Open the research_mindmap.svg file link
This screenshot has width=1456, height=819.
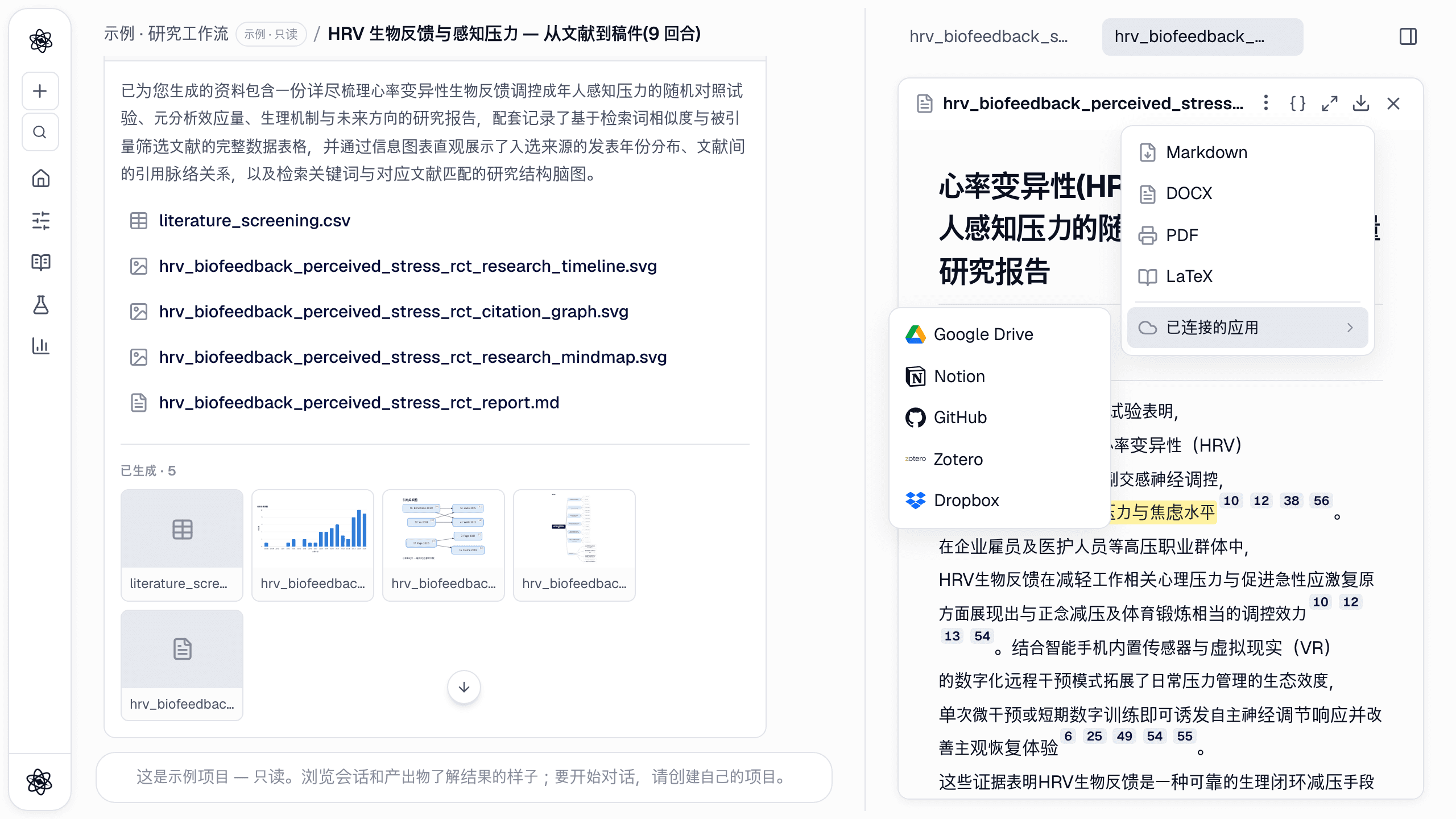point(413,357)
